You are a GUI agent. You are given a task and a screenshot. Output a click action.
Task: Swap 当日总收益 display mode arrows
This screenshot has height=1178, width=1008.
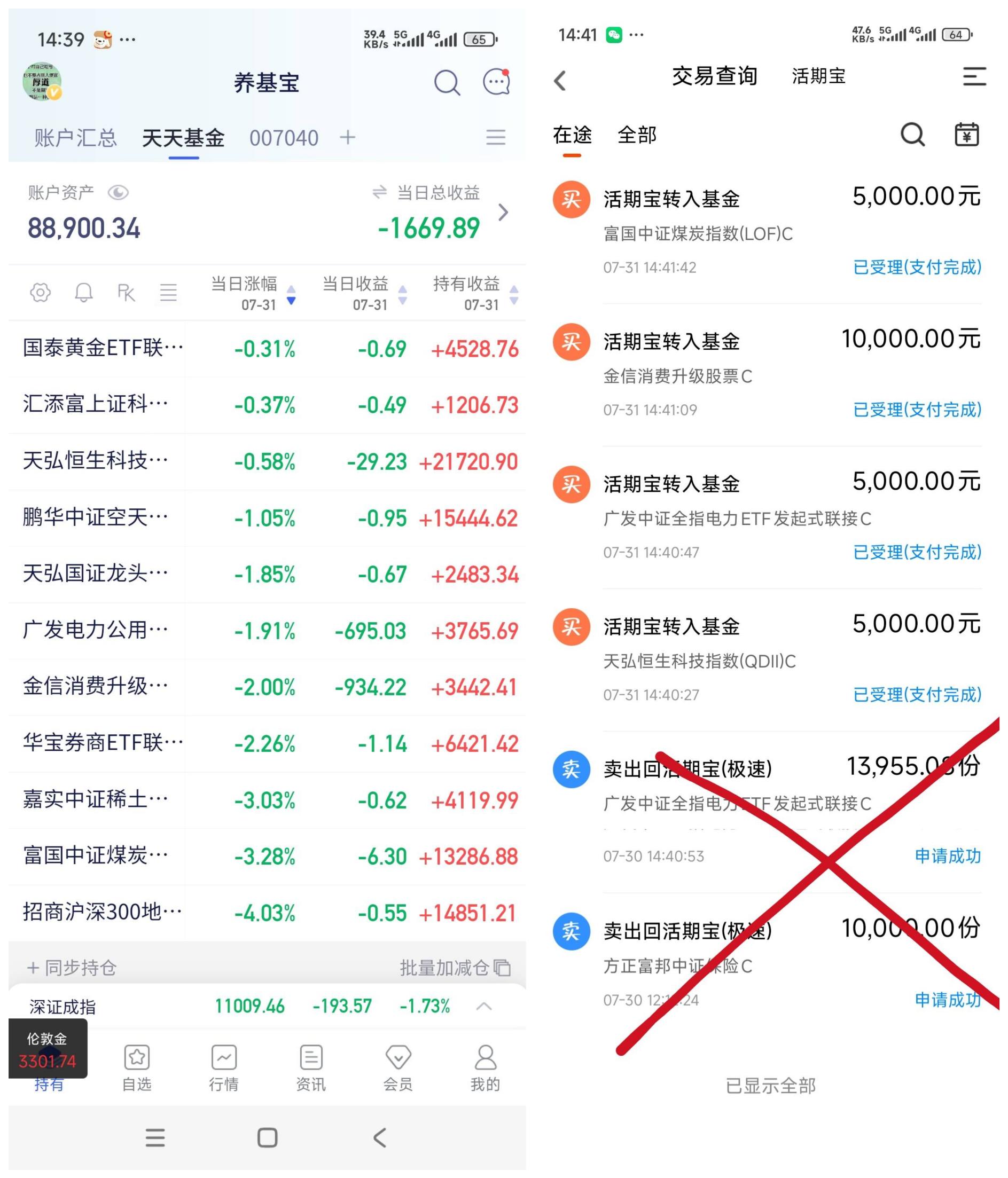coord(379,192)
